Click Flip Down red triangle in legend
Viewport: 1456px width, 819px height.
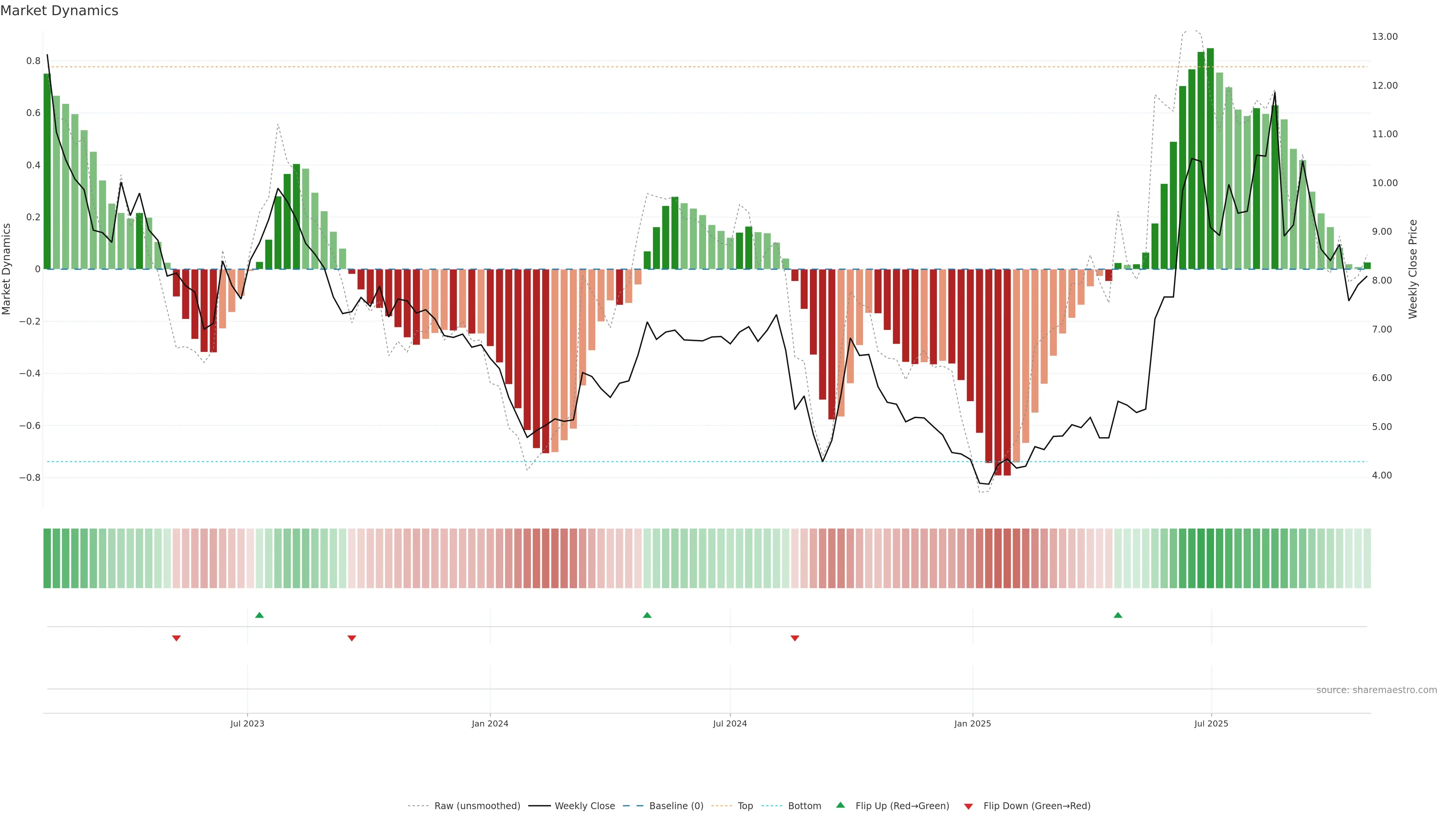point(968,806)
